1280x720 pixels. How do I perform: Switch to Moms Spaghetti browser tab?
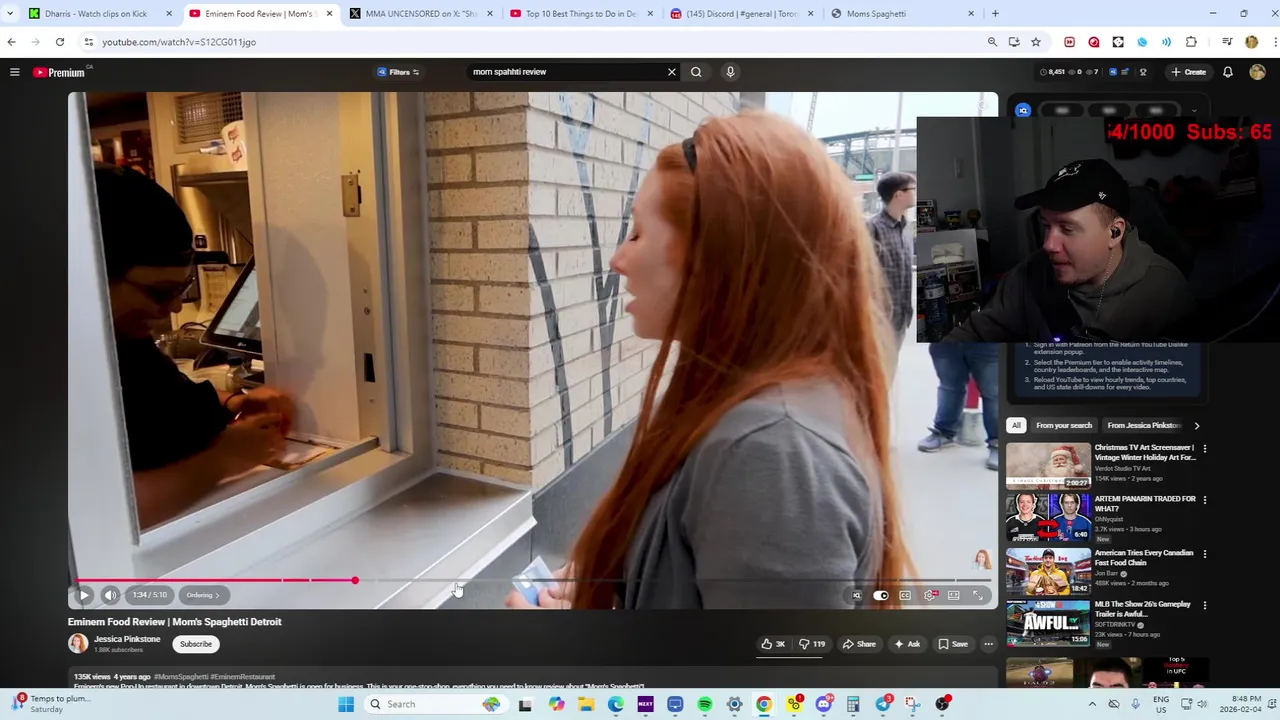point(902,14)
